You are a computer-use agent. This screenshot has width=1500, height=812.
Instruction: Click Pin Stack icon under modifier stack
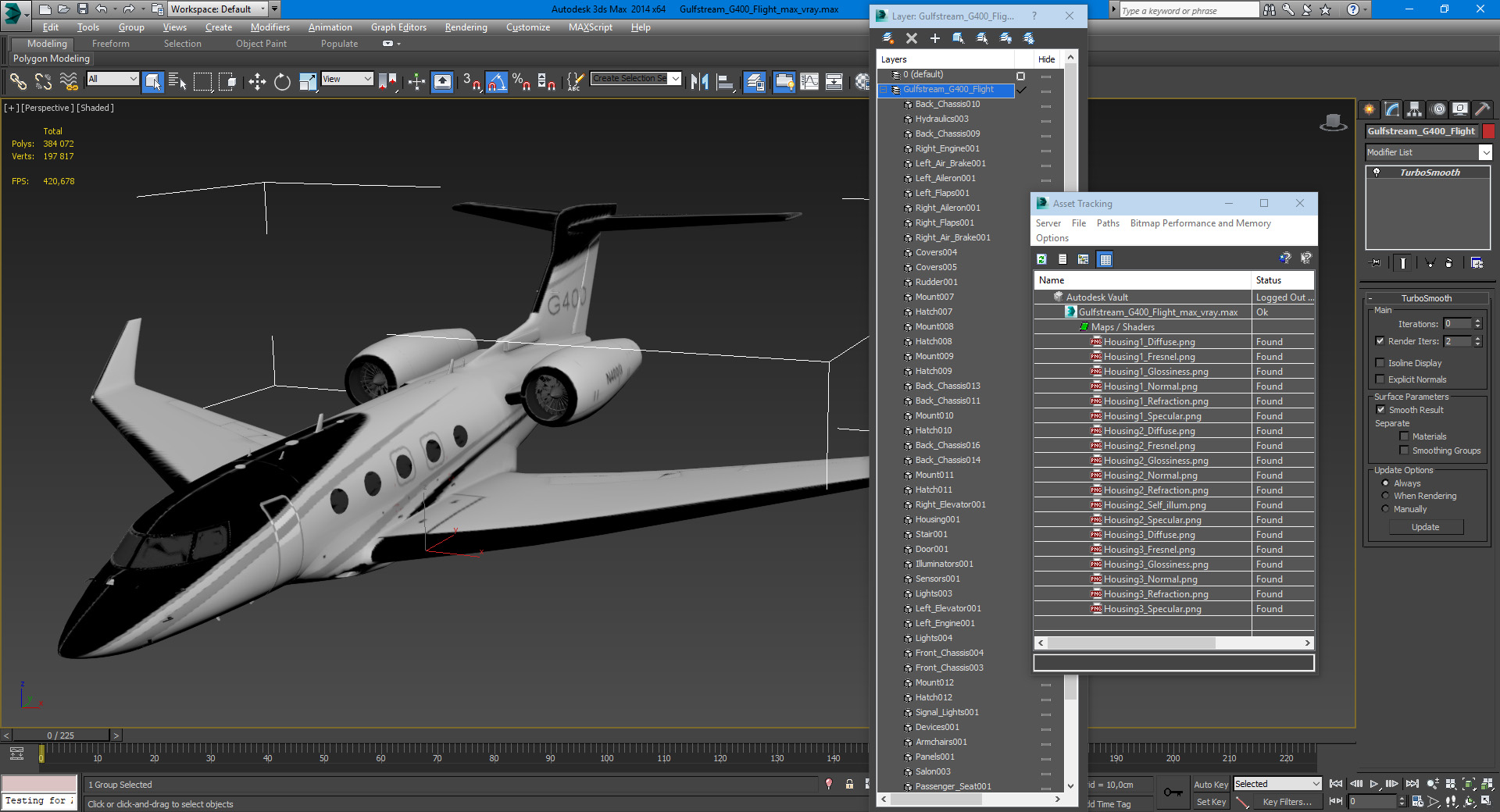click(1376, 263)
